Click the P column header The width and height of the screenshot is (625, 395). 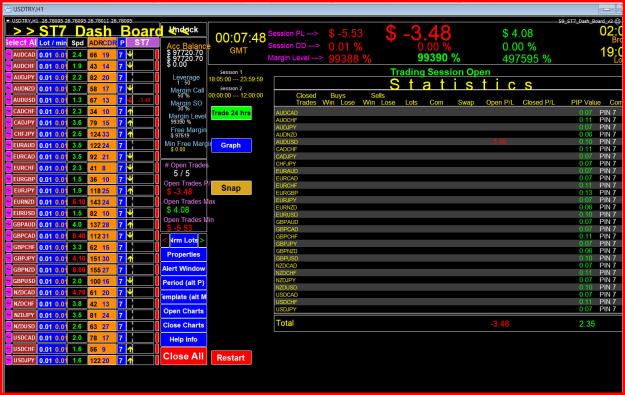(x=122, y=43)
